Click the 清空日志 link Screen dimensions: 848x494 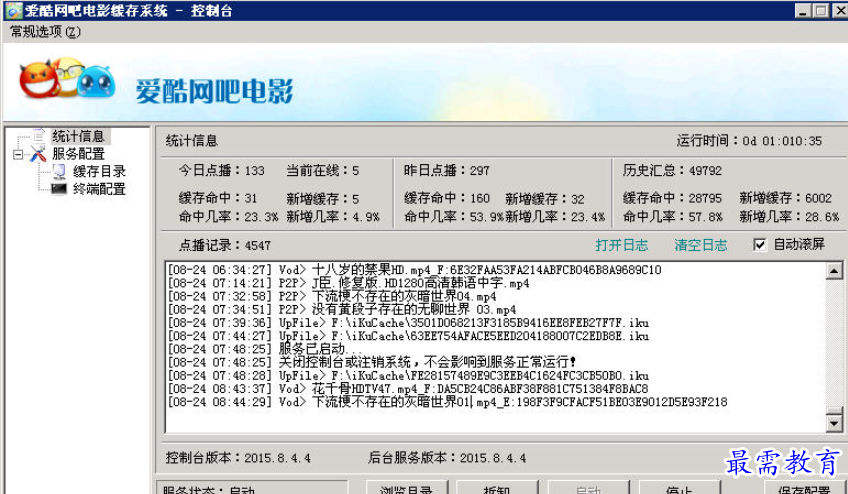(x=700, y=246)
